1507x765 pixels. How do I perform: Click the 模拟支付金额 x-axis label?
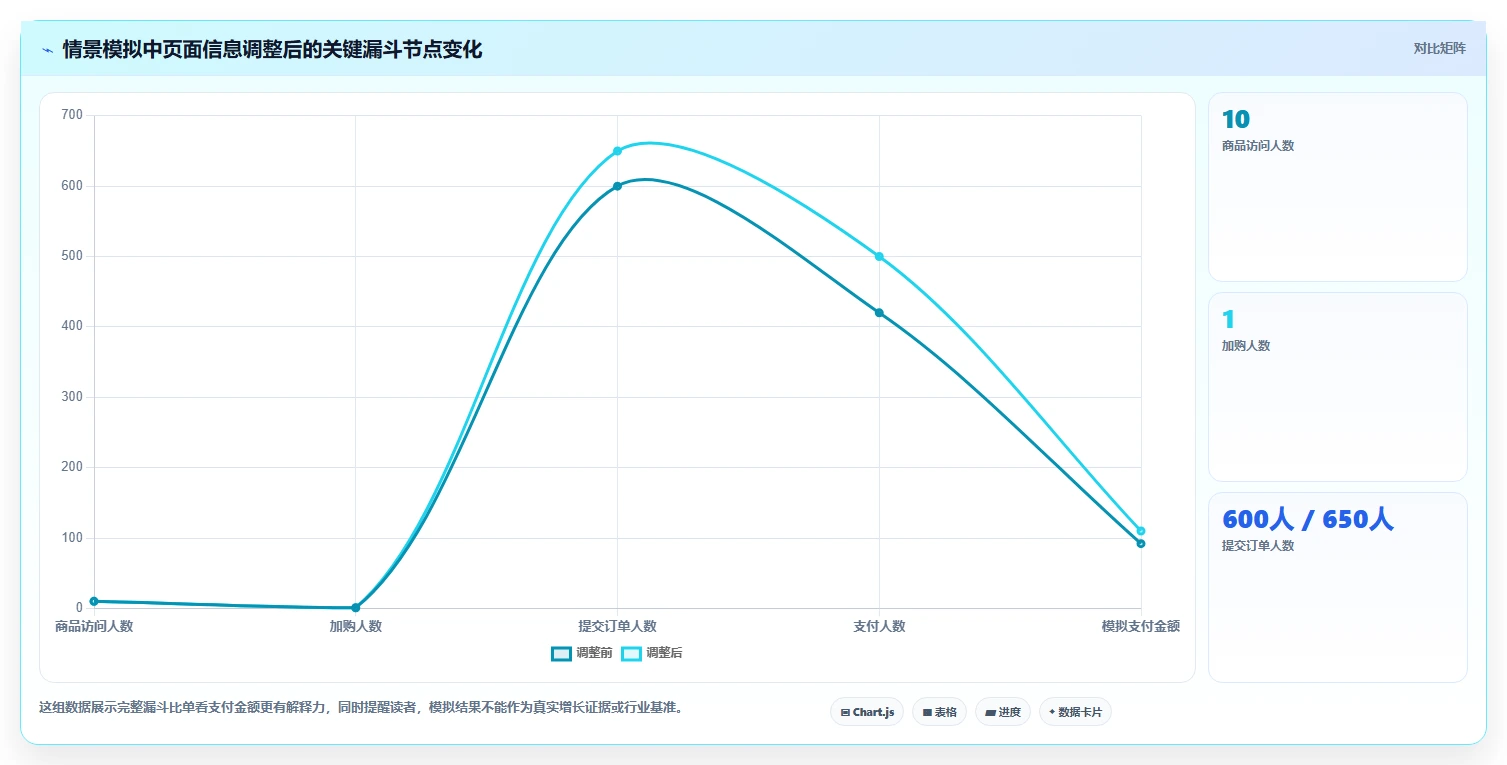[x=1141, y=626]
